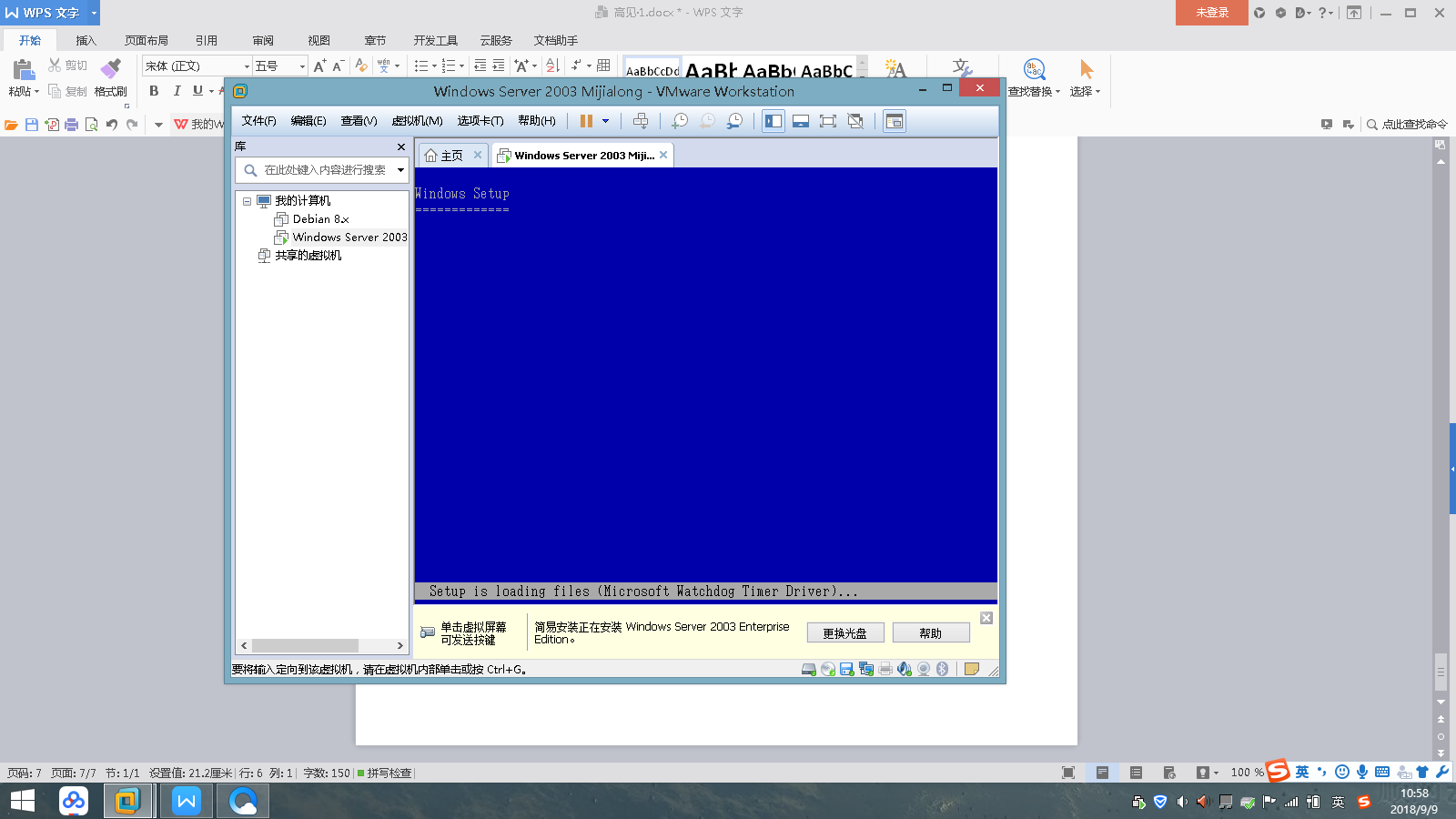
Task: Increase font size in WPS ribbon
Action: point(319,66)
